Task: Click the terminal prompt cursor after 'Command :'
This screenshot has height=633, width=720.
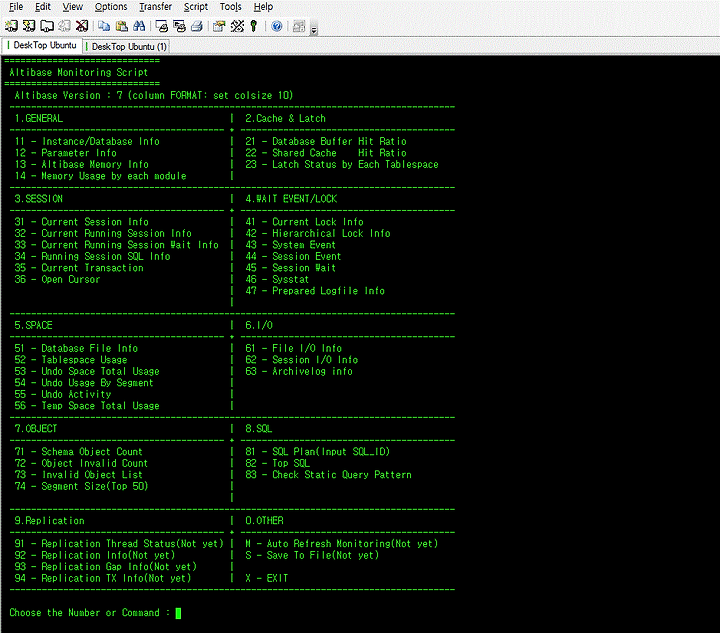Action: pos(178,613)
